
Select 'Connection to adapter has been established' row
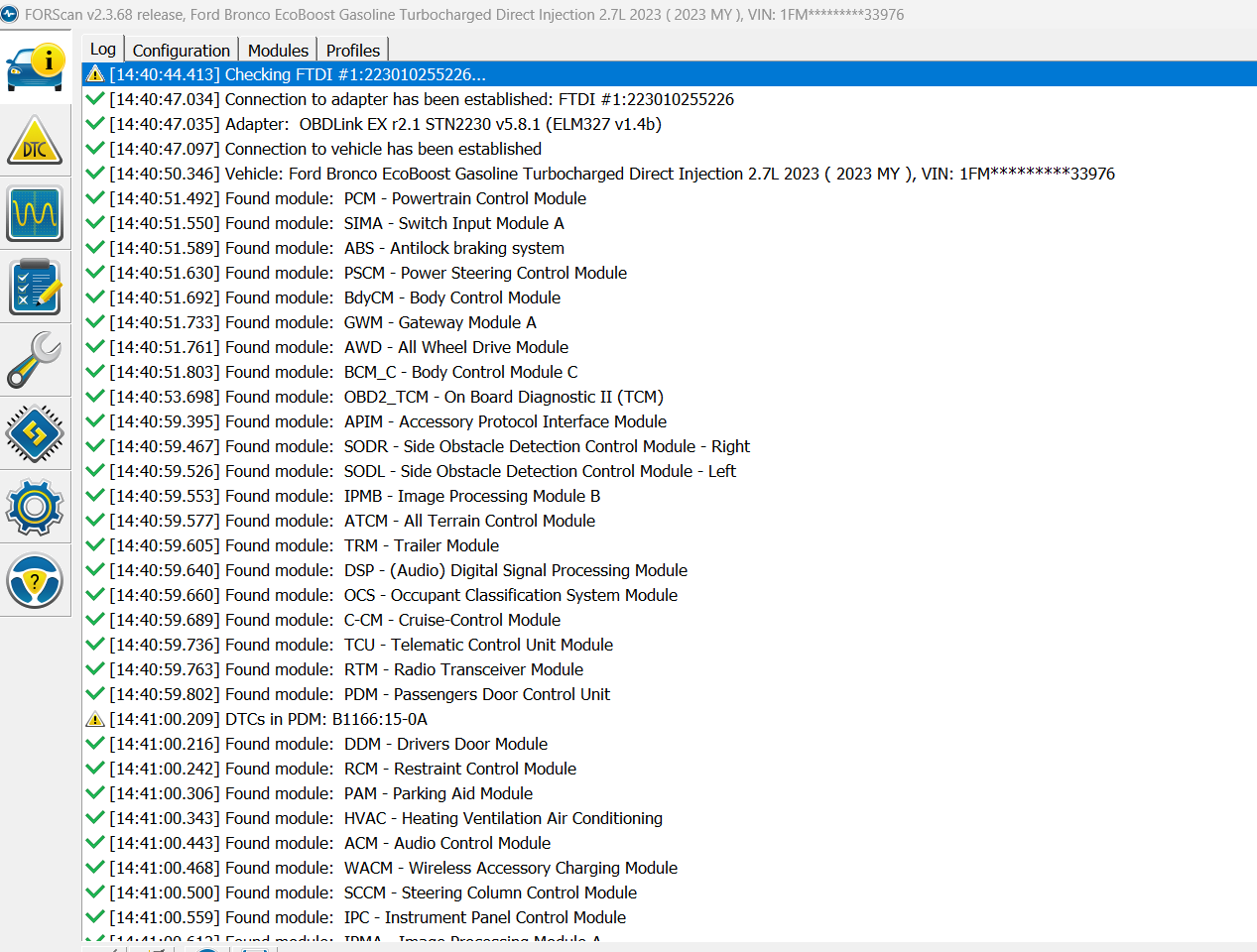click(669, 99)
